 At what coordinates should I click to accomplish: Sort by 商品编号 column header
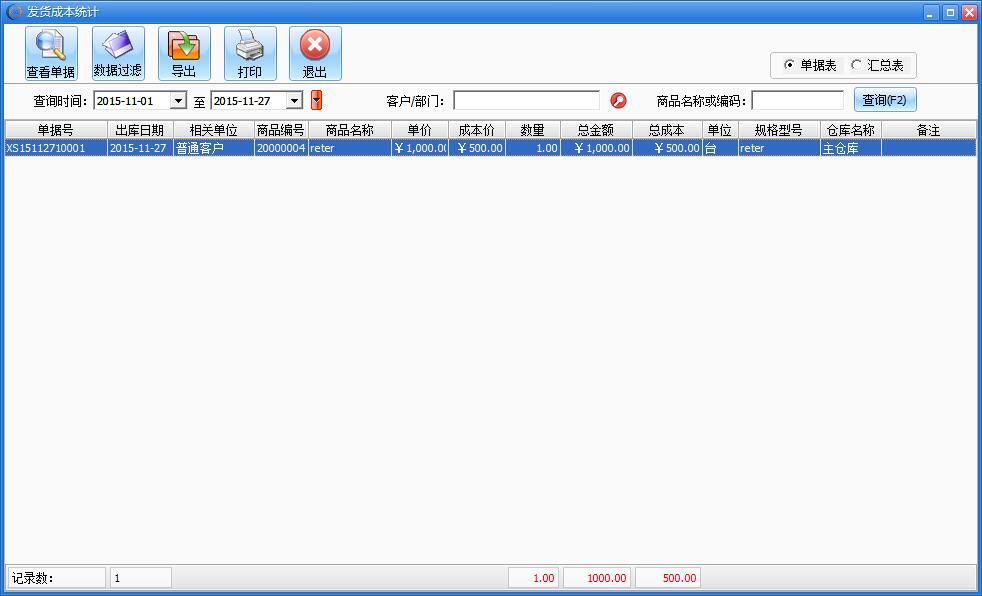point(281,130)
